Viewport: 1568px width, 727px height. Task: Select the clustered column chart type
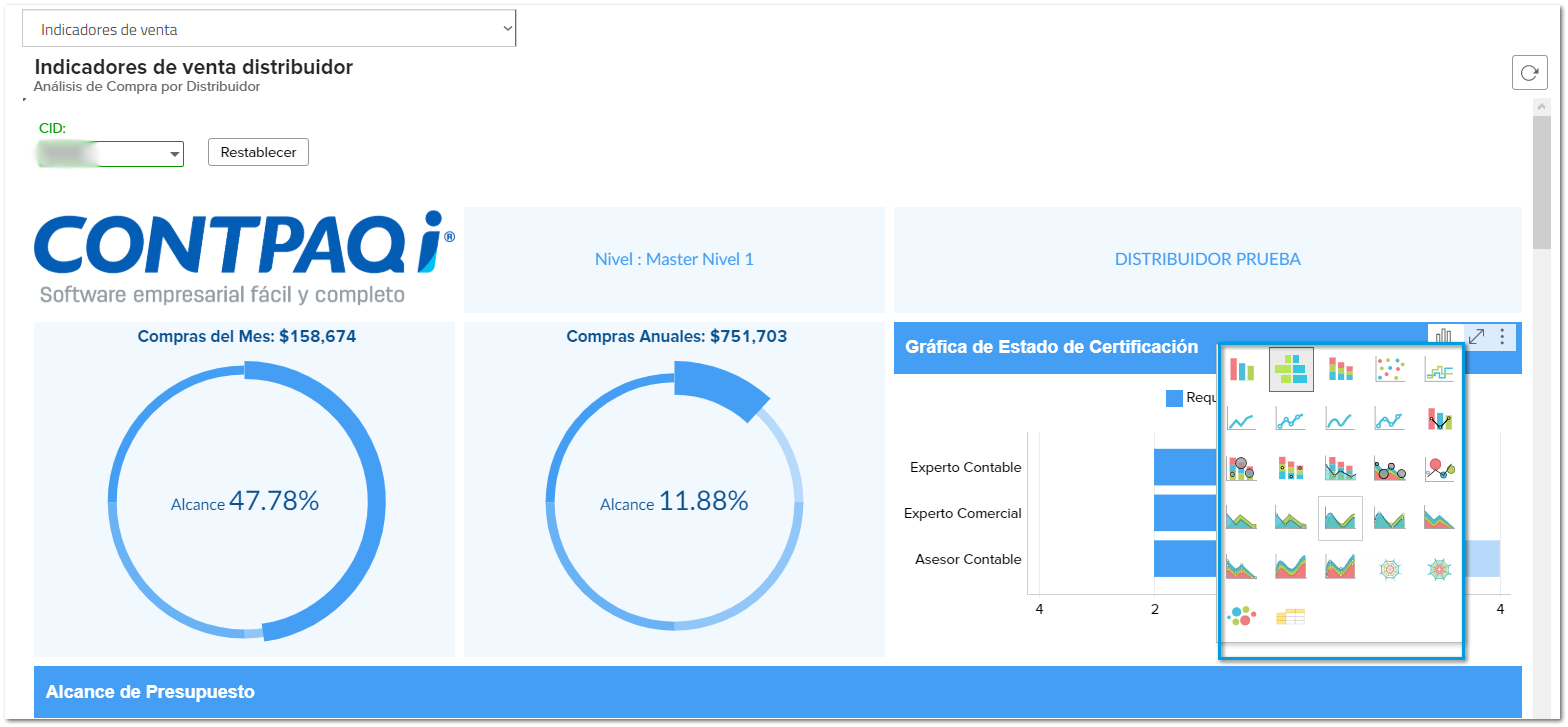(x=1241, y=370)
